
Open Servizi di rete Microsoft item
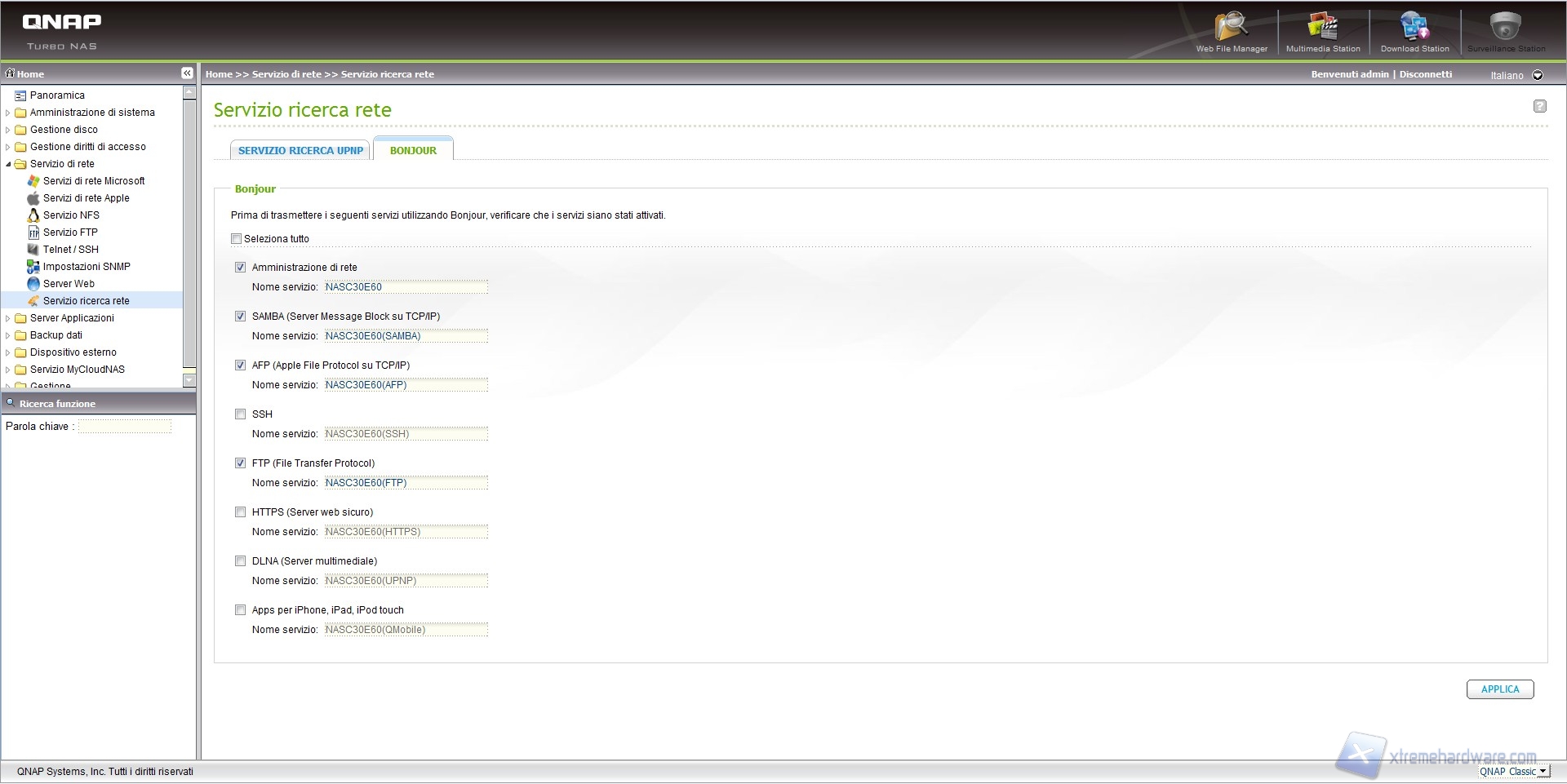(x=94, y=181)
